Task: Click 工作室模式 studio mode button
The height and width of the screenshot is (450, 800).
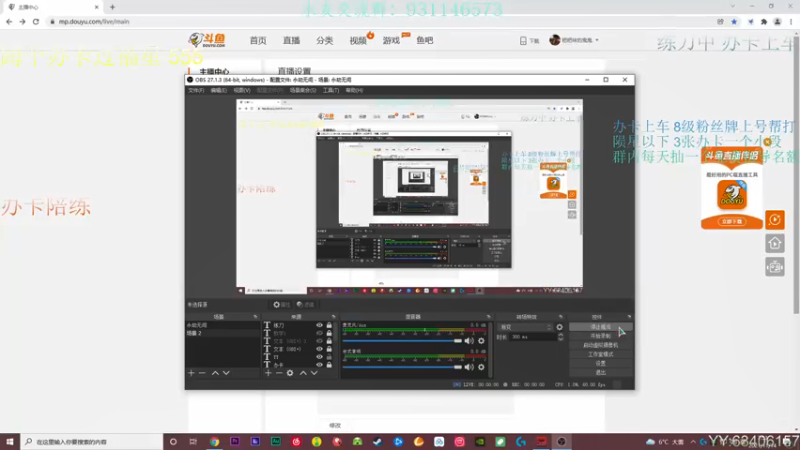Action: tap(601, 355)
